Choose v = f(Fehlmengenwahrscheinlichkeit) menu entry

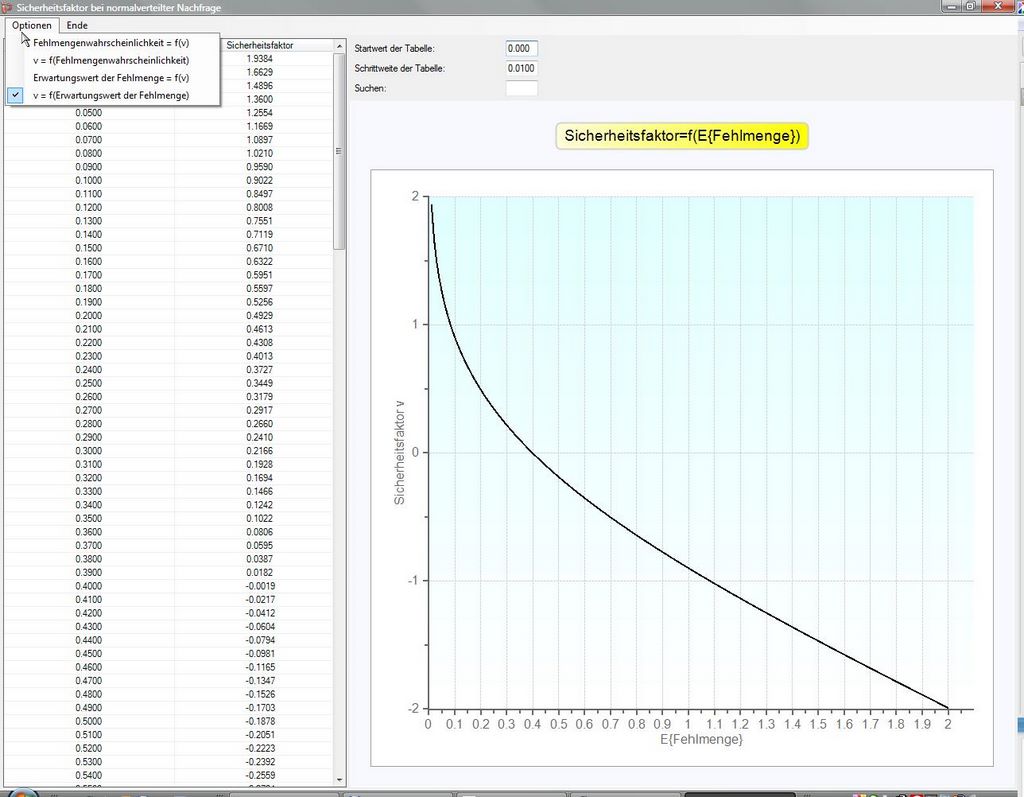(x=111, y=60)
